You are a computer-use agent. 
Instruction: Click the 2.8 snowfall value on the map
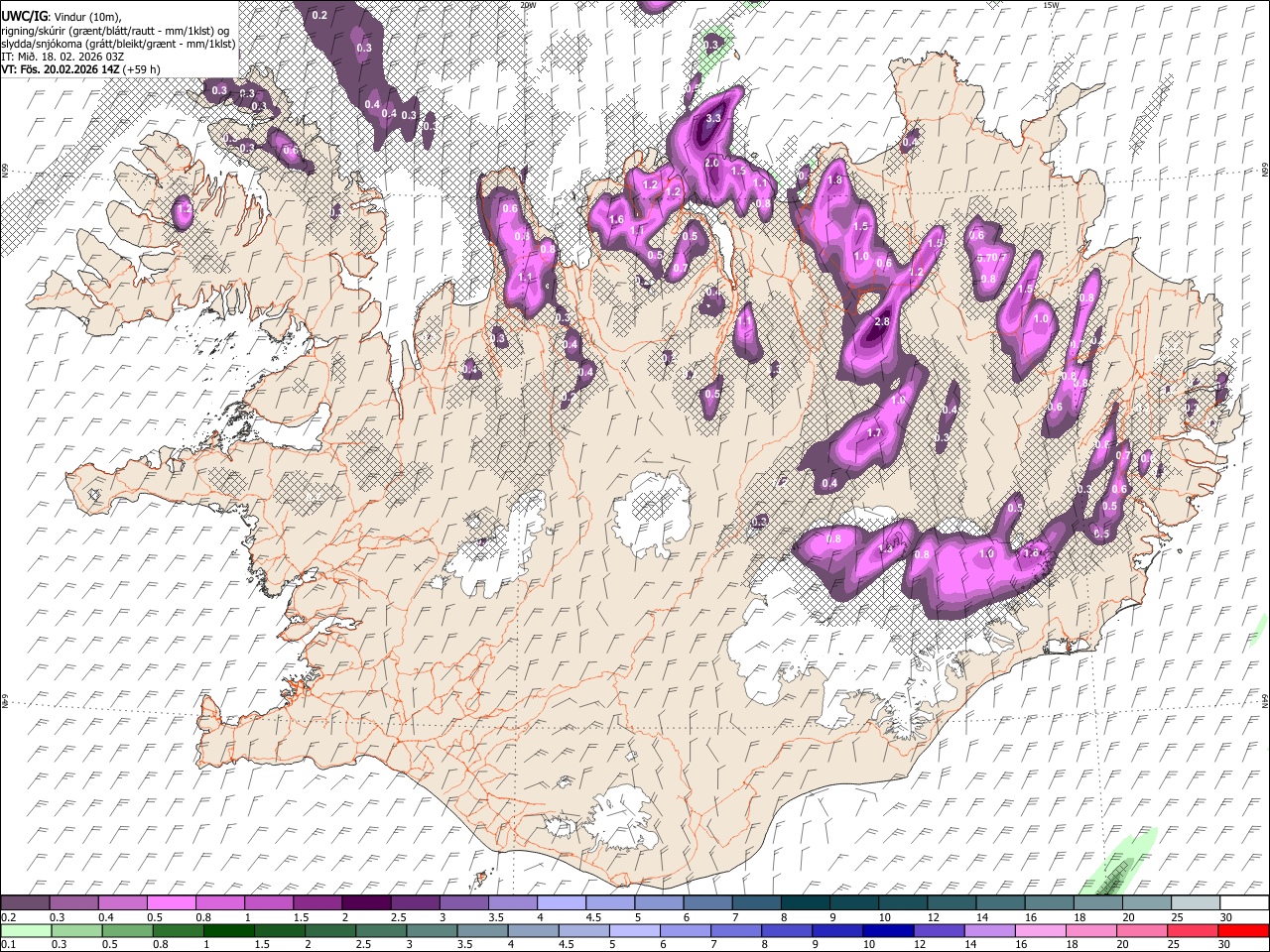coord(882,322)
